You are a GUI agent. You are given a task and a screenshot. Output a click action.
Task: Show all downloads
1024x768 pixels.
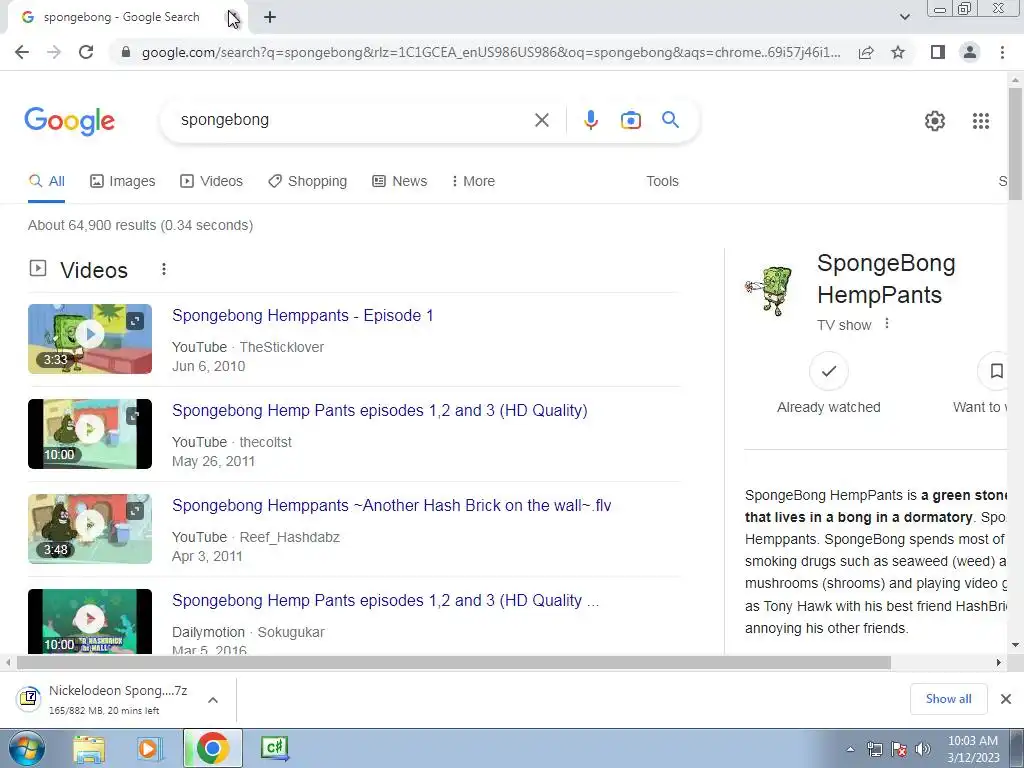[x=948, y=699]
